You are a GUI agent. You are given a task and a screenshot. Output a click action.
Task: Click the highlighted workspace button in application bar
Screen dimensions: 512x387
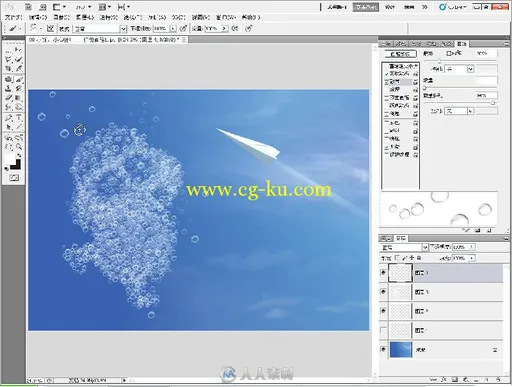click(x=366, y=7)
